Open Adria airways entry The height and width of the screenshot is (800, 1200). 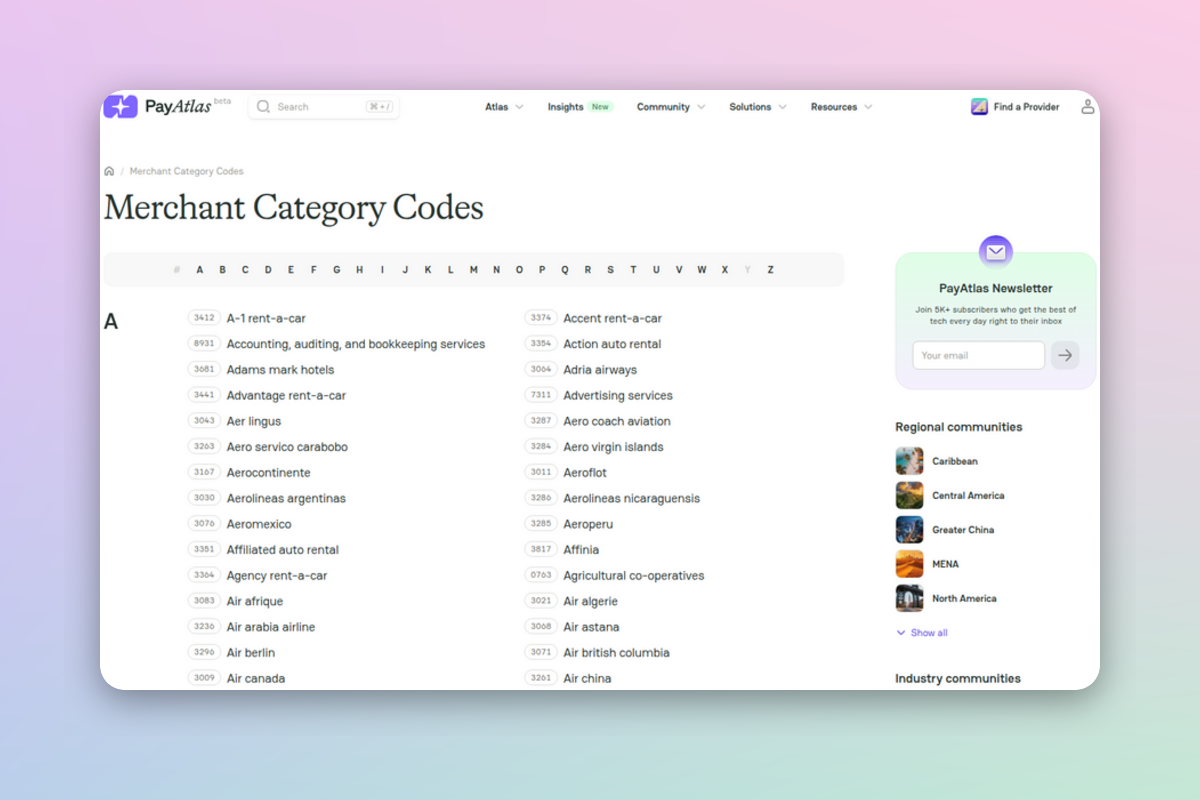coord(600,370)
